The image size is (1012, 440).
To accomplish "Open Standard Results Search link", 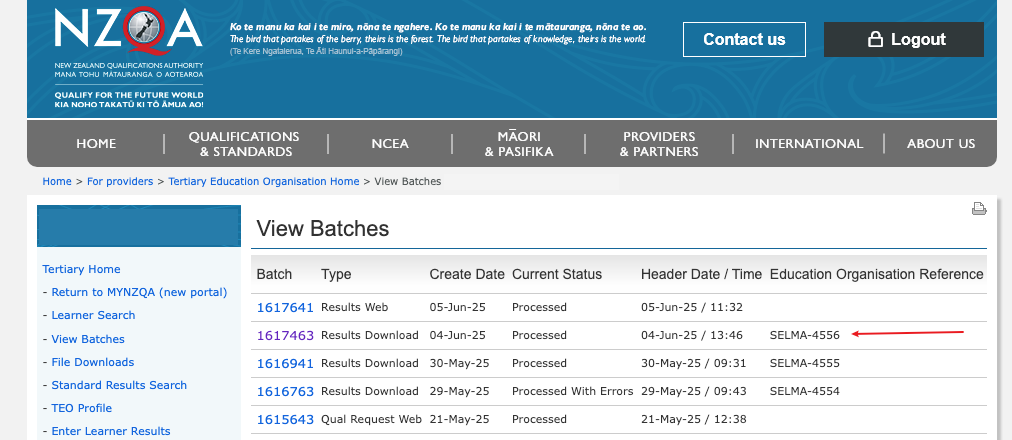I will [x=119, y=385].
